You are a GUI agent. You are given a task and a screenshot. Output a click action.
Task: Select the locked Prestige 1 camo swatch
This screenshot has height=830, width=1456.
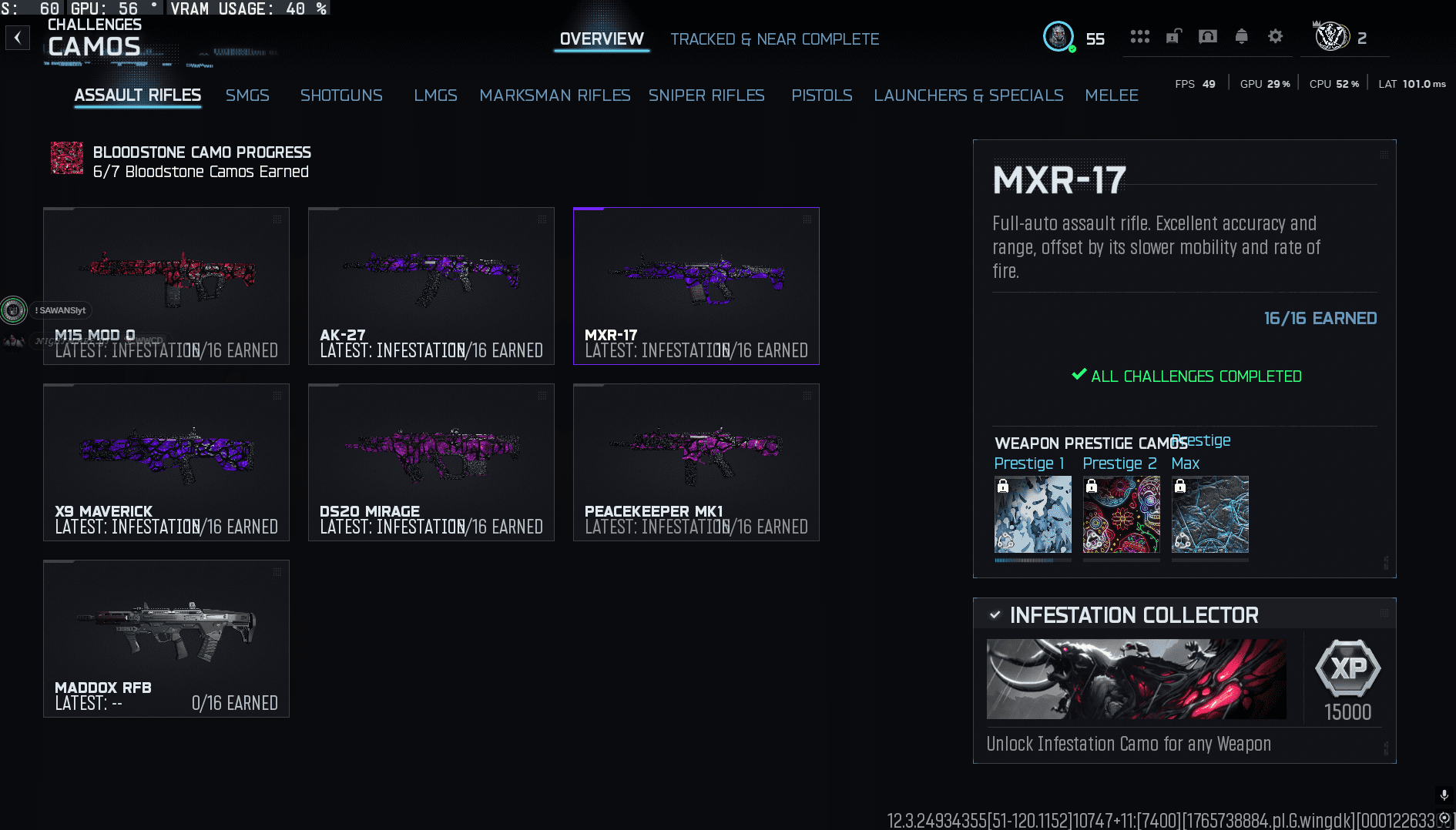1032,514
